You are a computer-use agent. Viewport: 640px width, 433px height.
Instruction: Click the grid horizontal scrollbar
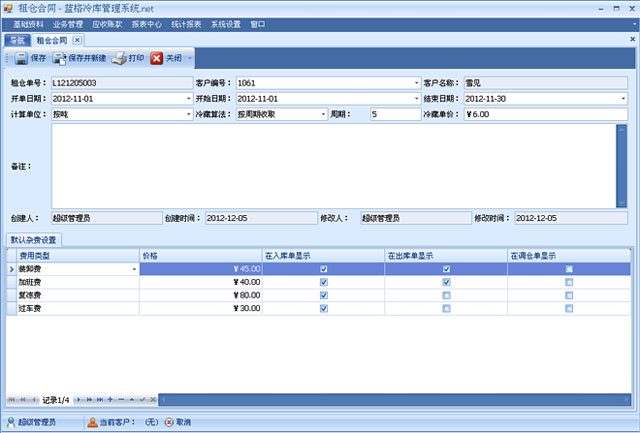[x=394, y=400]
